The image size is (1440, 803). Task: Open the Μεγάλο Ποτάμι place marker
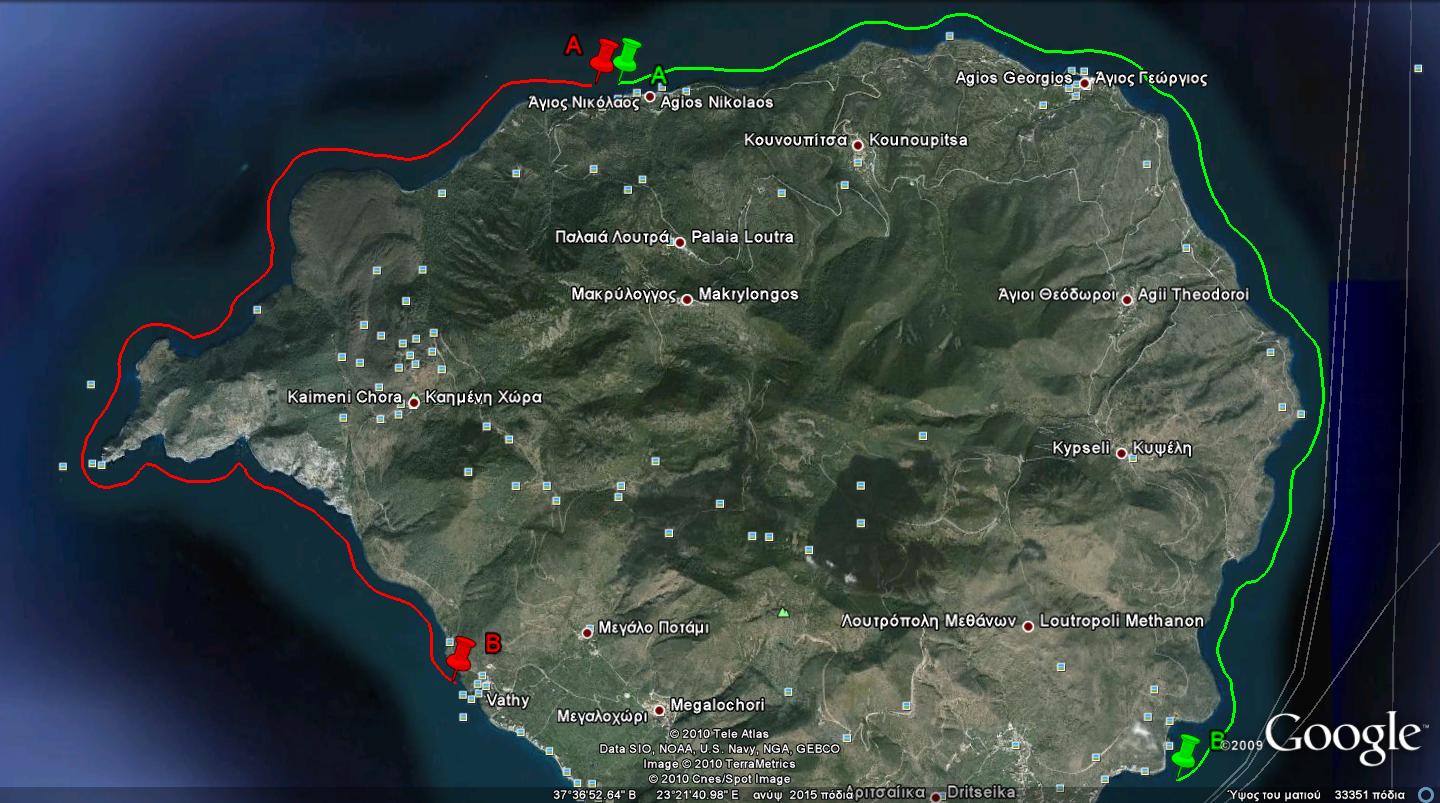pyautogui.click(x=588, y=632)
